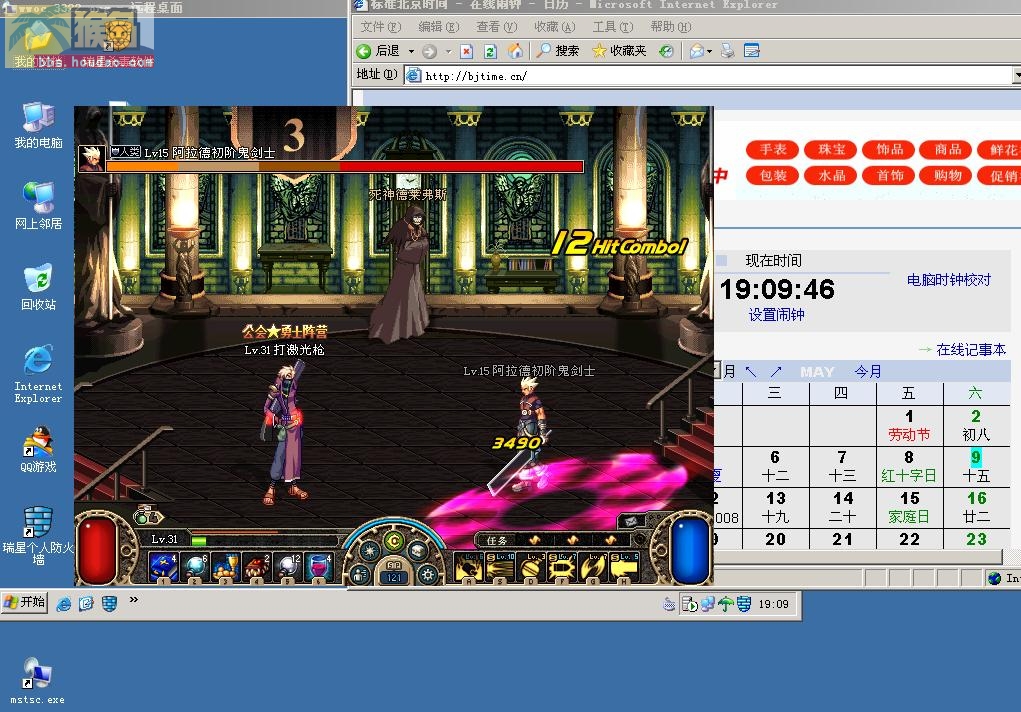
Task: Click the IE edit page icon
Action: (x=751, y=51)
